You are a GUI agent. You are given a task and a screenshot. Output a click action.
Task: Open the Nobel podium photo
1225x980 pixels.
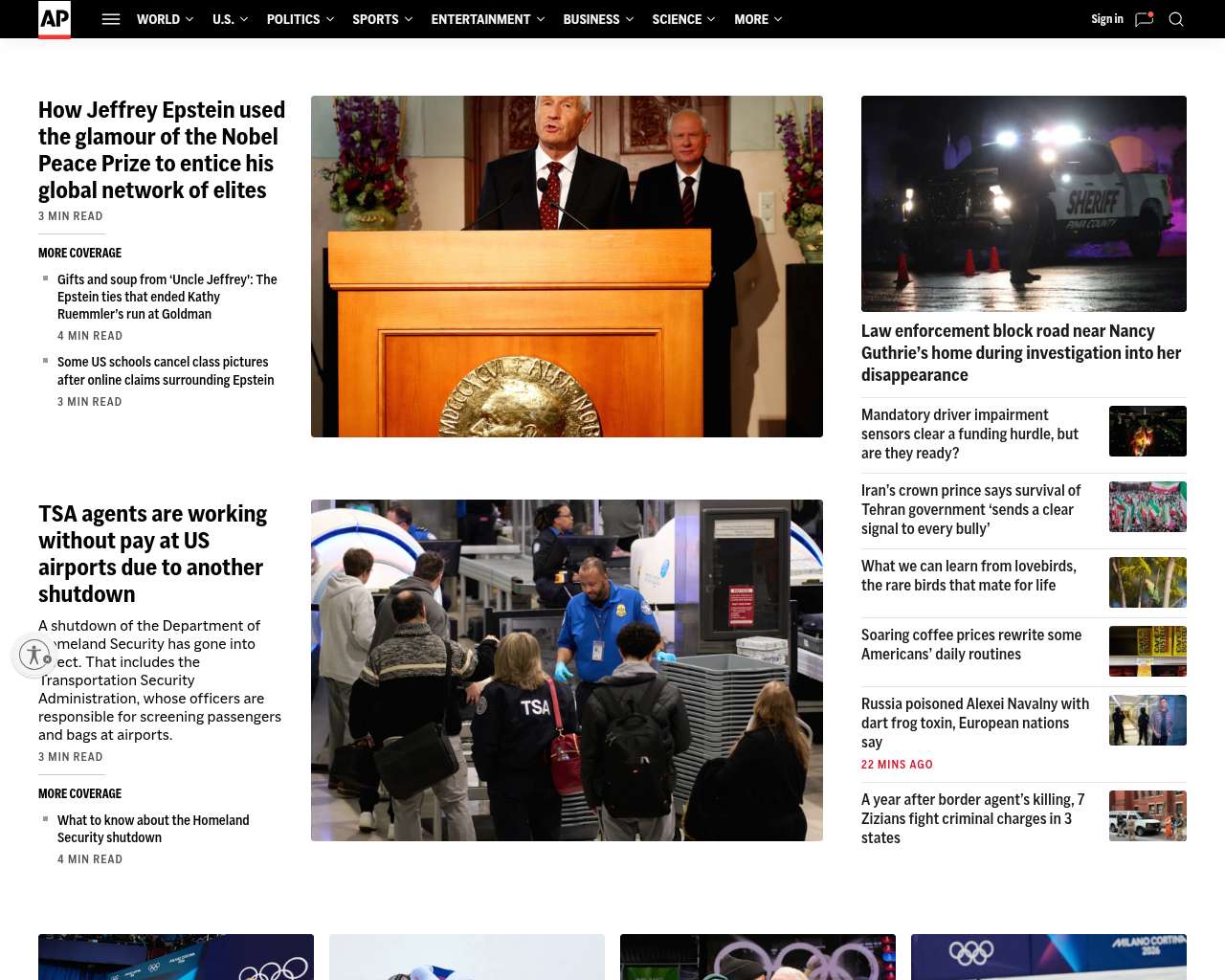click(x=567, y=266)
